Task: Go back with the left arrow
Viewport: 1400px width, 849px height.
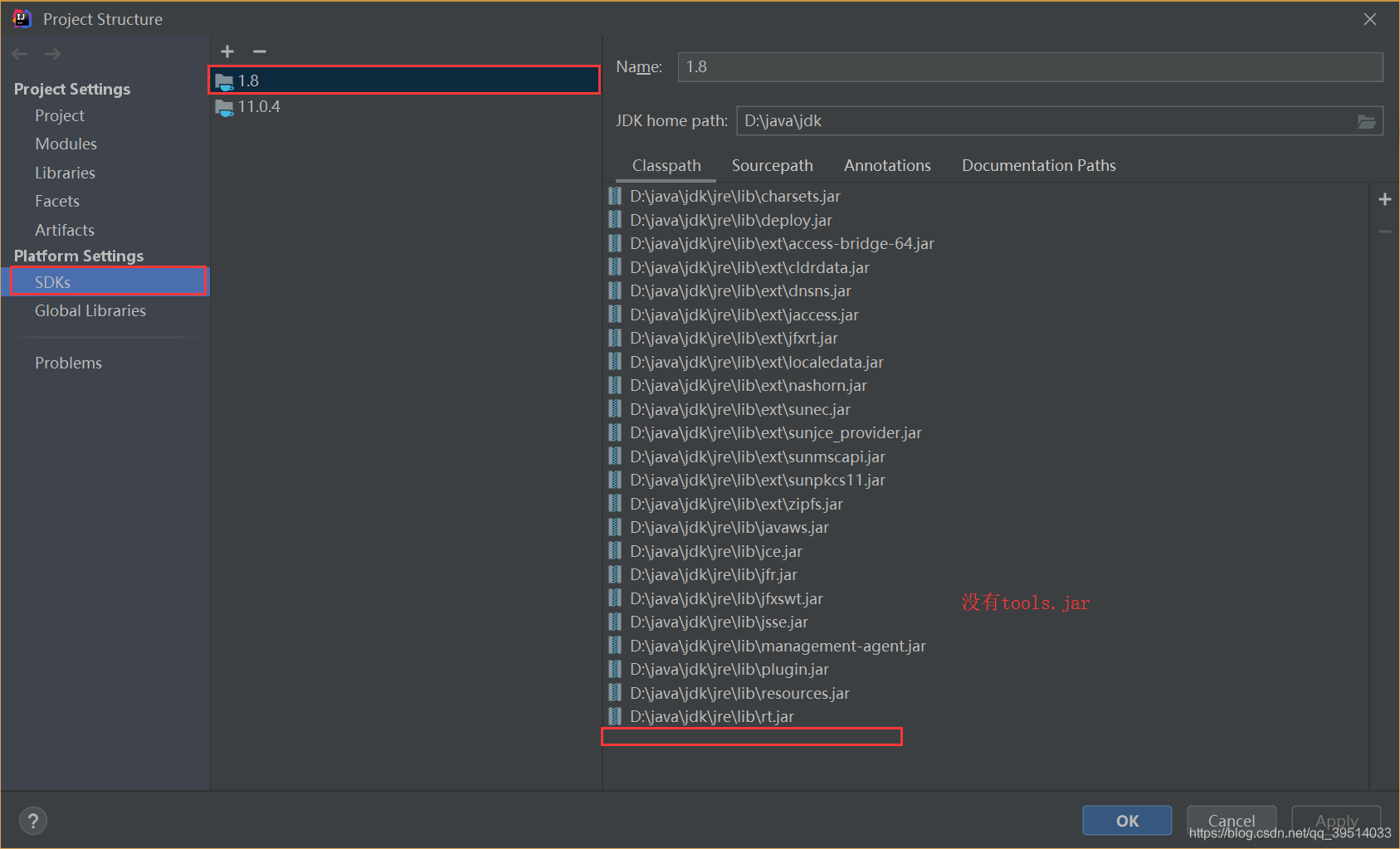Action: tap(20, 54)
